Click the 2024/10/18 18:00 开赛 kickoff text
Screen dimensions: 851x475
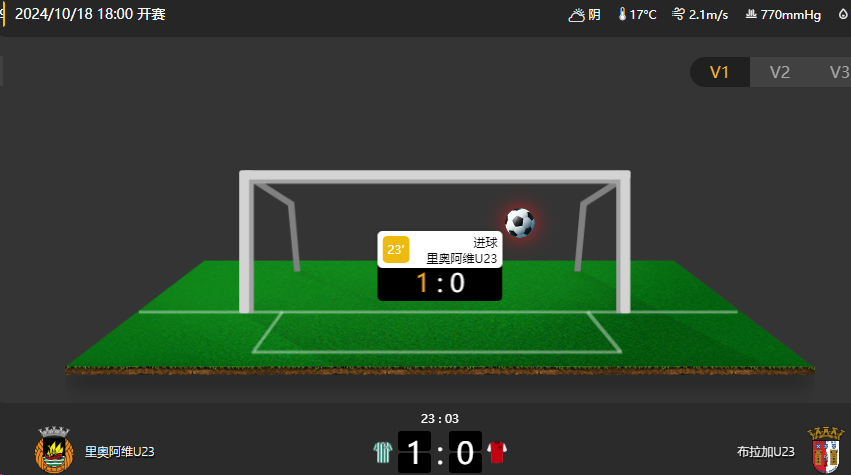[x=90, y=14]
